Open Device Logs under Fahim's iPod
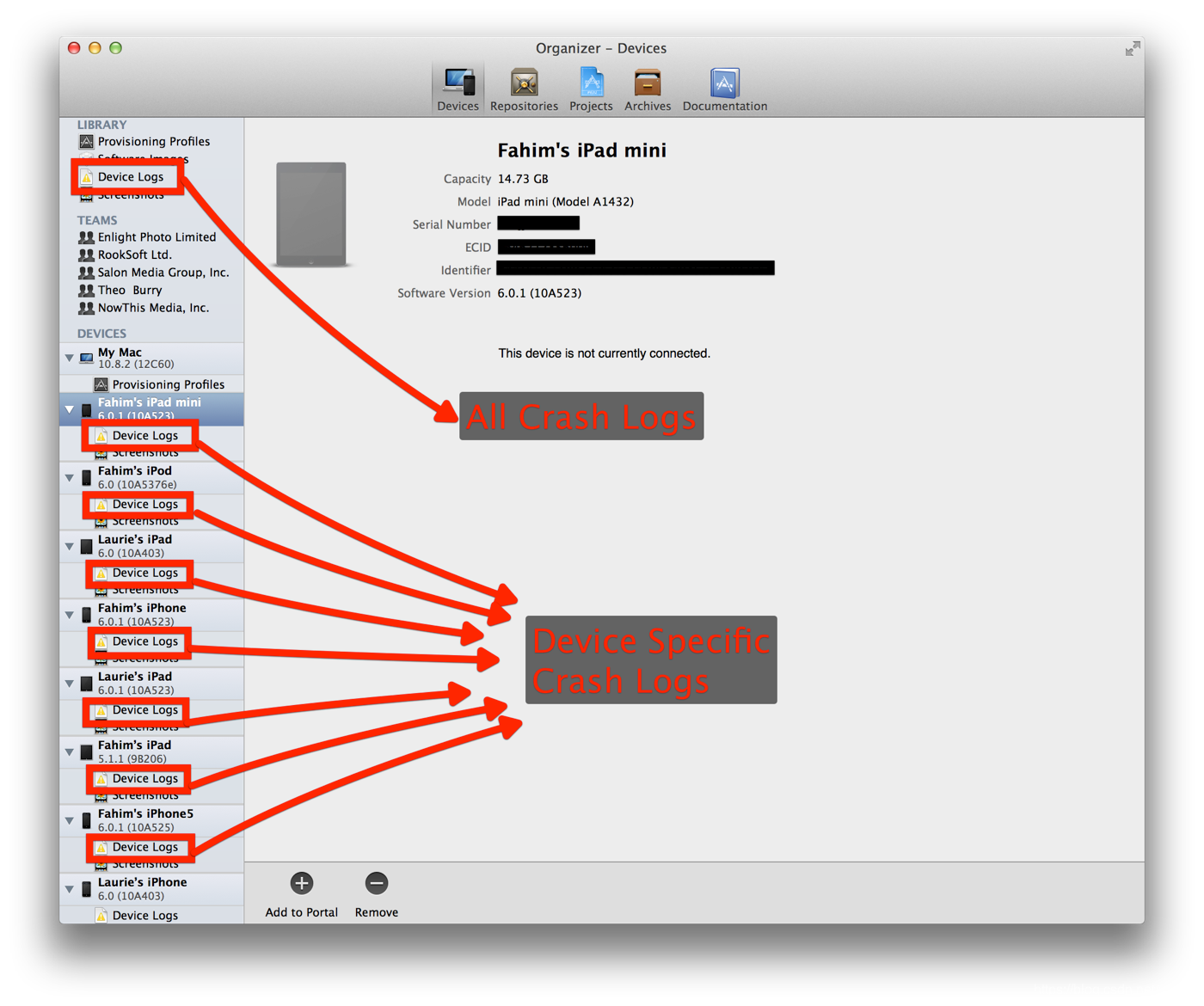Screen dimensions: 1204x1006 point(137,504)
